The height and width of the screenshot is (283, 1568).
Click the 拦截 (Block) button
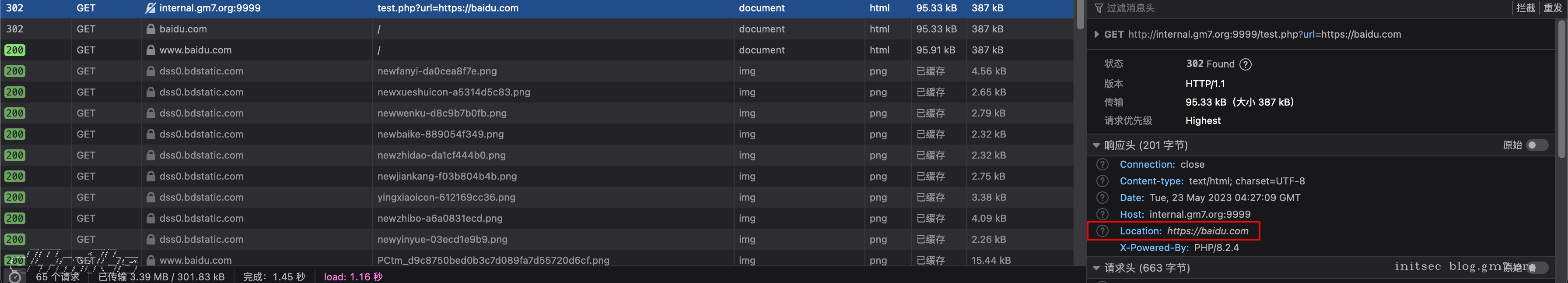click(1526, 8)
